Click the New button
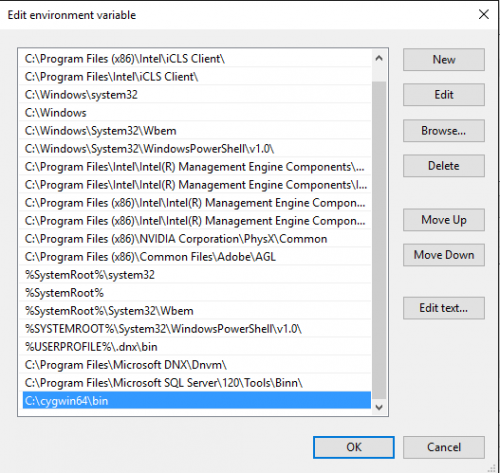500x473 pixels. click(444, 60)
